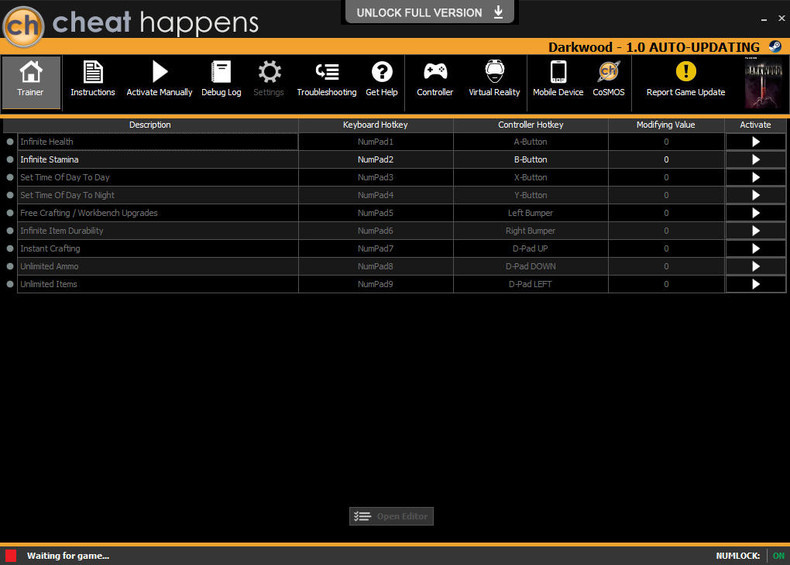Select the Infinite Item Durability description

158,231
